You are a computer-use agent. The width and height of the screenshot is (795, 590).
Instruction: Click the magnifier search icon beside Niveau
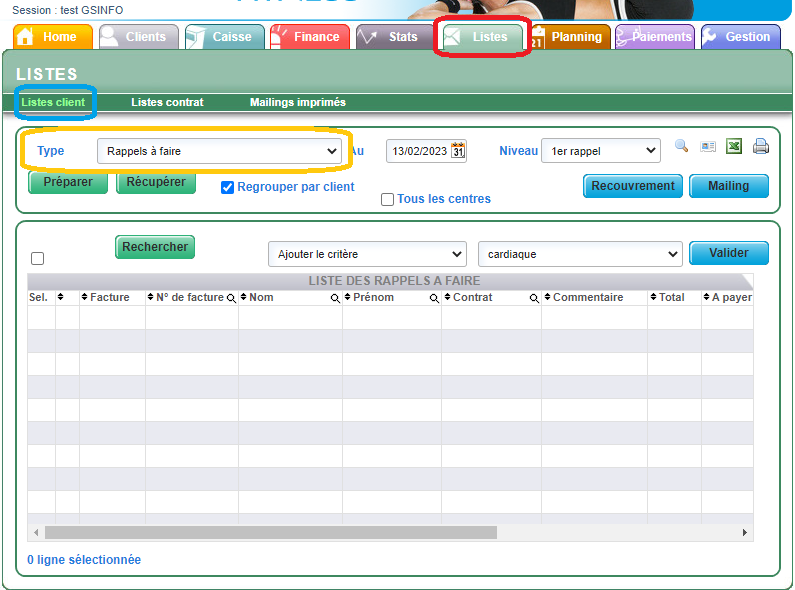pos(681,146)
